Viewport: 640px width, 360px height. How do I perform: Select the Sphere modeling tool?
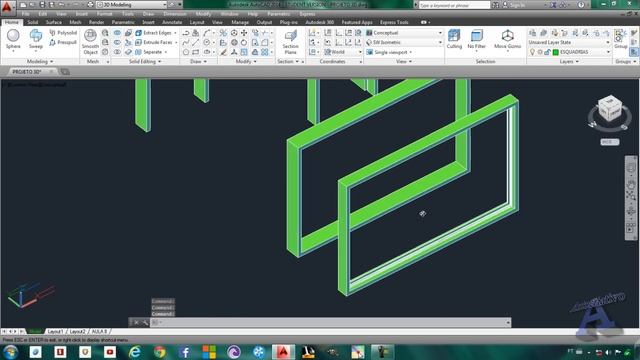click(x=13, y=39)
